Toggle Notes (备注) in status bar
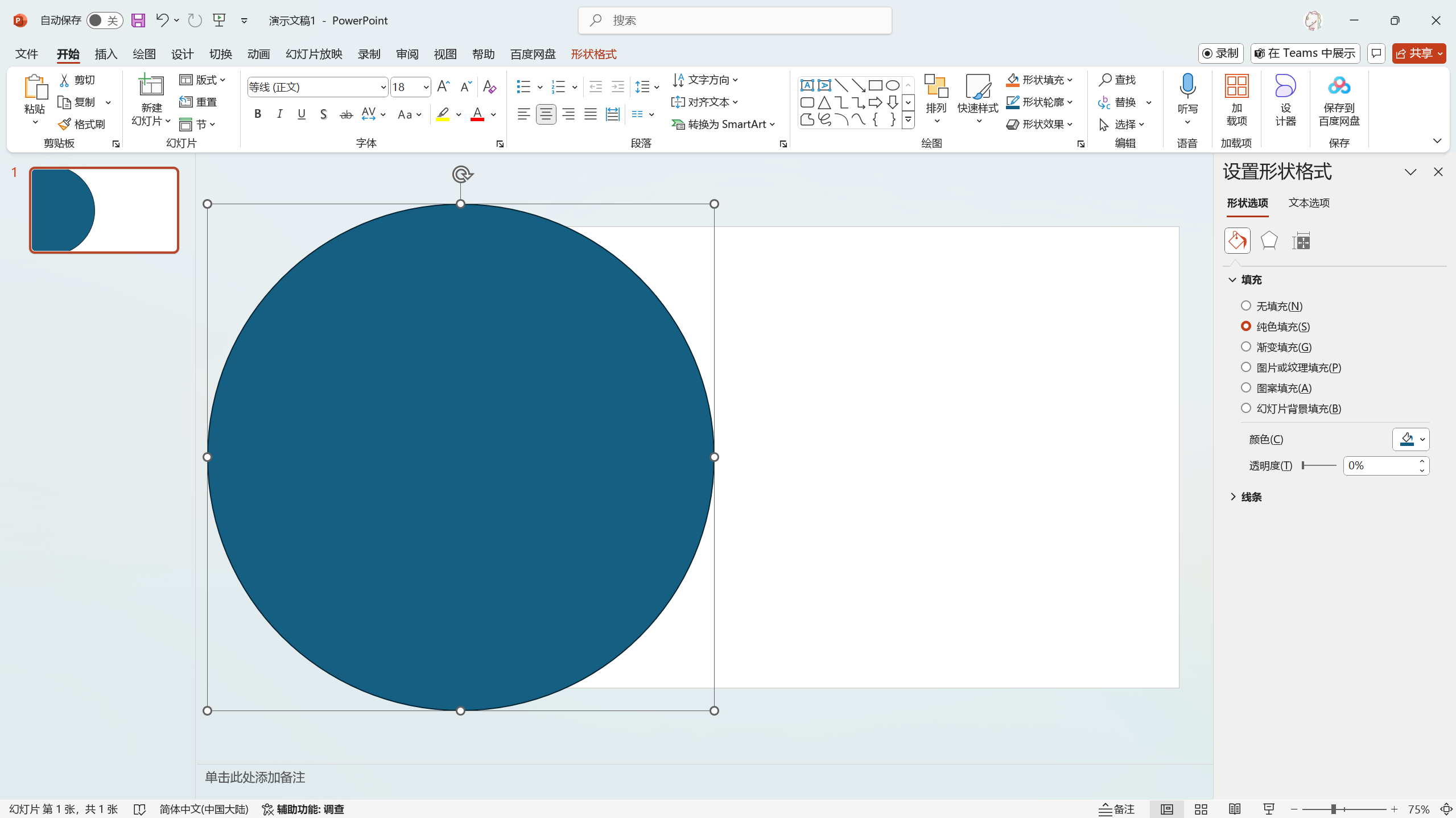The height and width of the screenshot is (818, 1456). 1116,809
